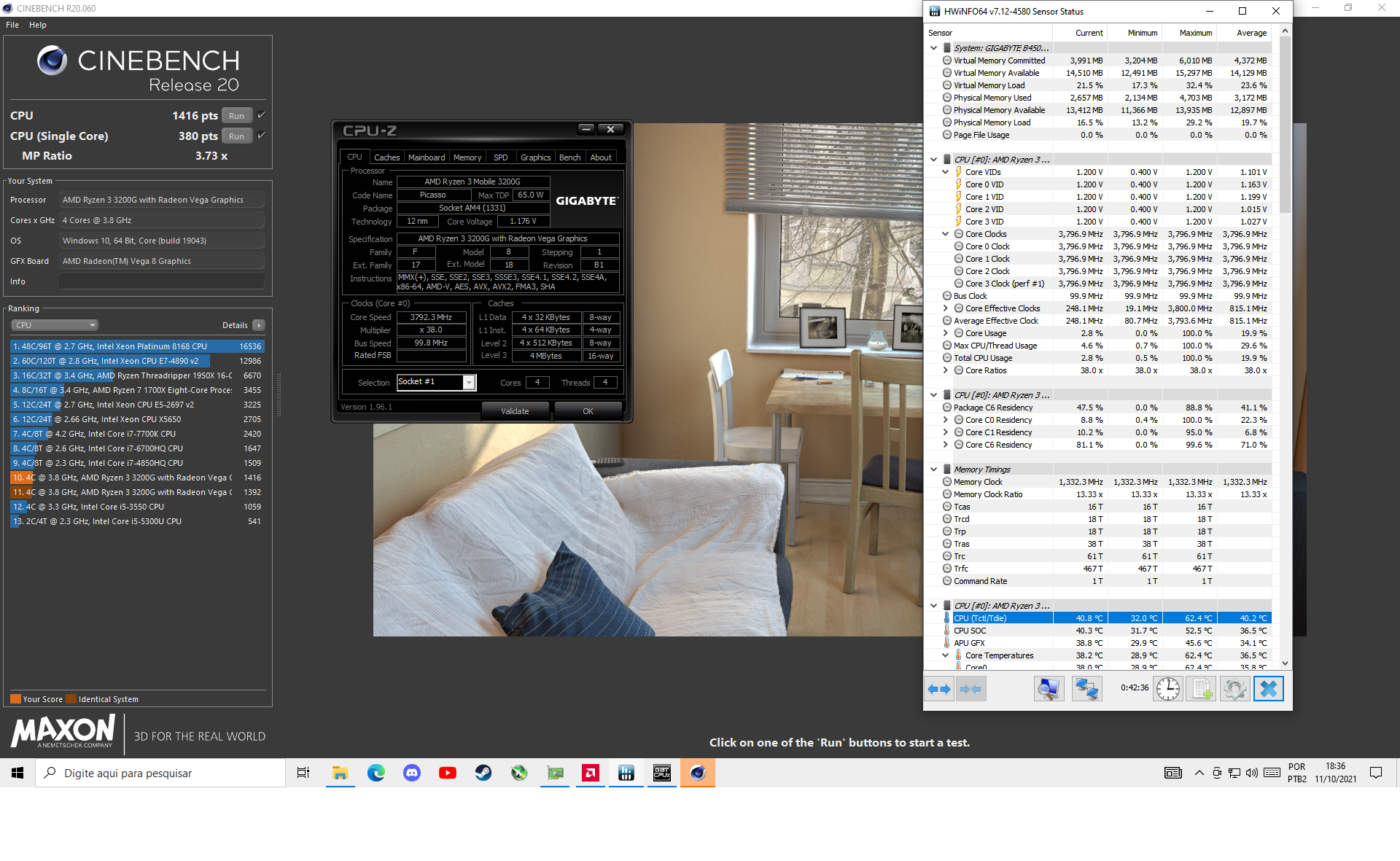
Task: Open Ranking Details arrow button
Action: pyautogui.click(x=259, y=325)
